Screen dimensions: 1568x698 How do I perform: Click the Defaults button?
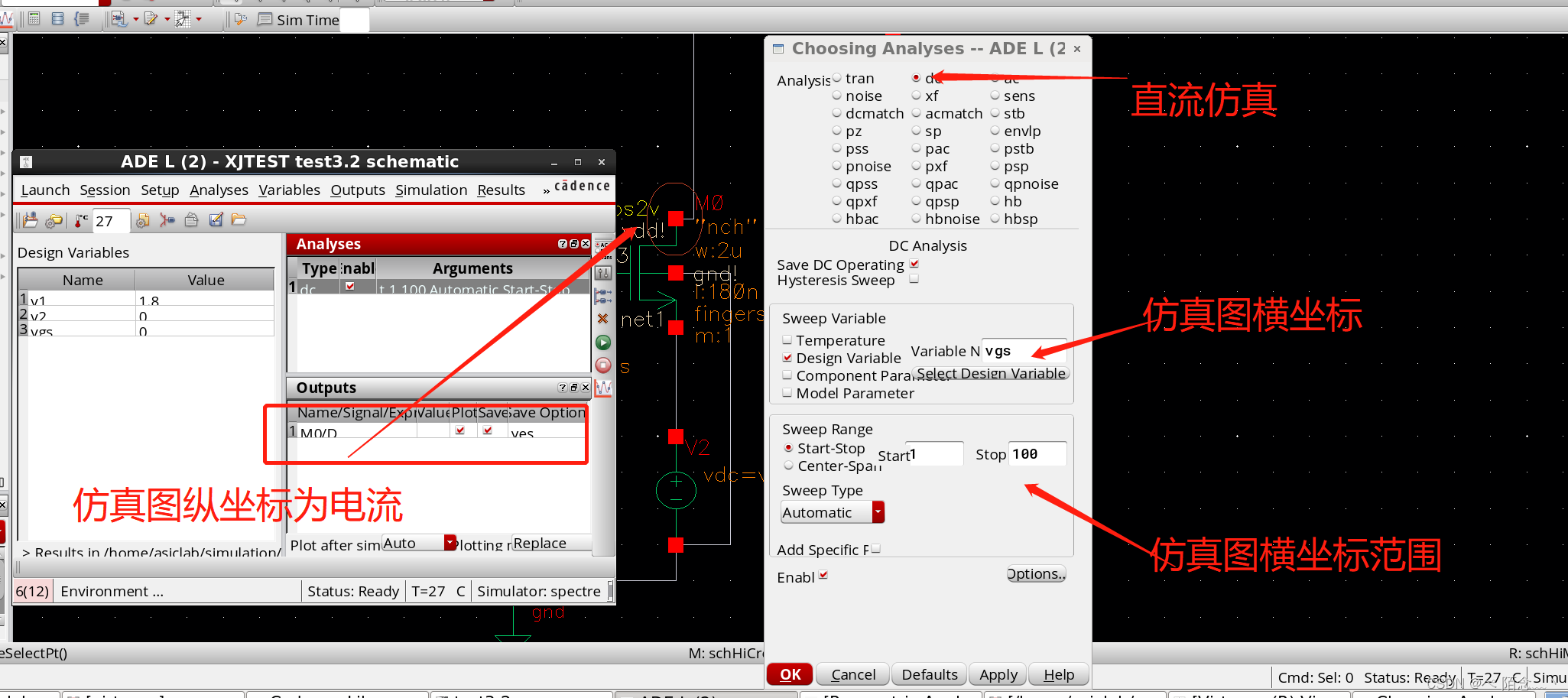coord(930,674)
